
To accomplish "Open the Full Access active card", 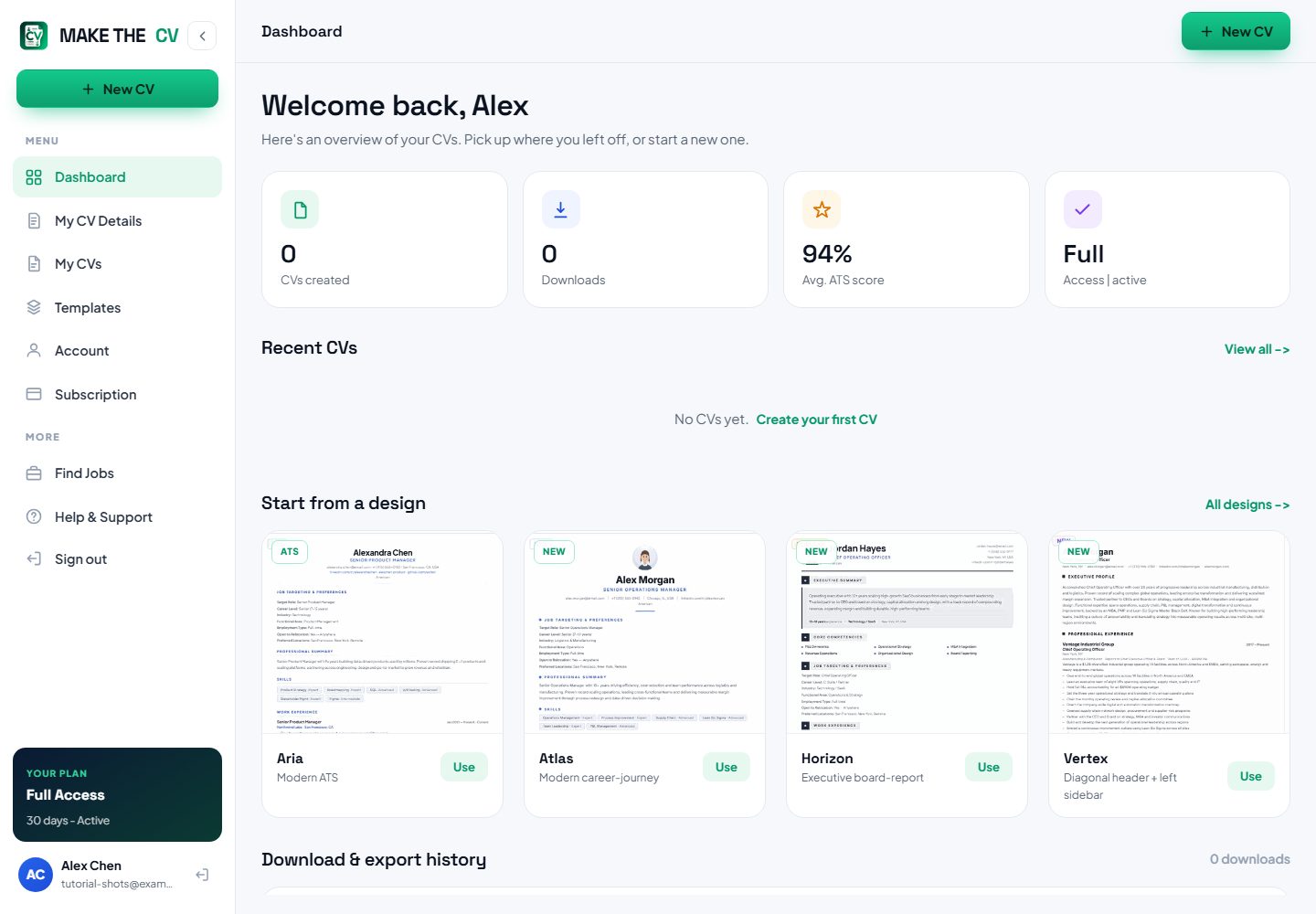I will [1167, 239].
